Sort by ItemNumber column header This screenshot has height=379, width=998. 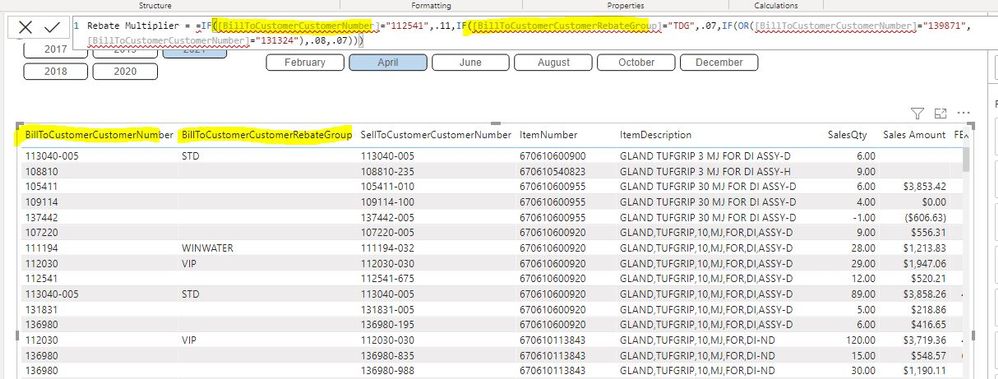(x=549, y=135)
